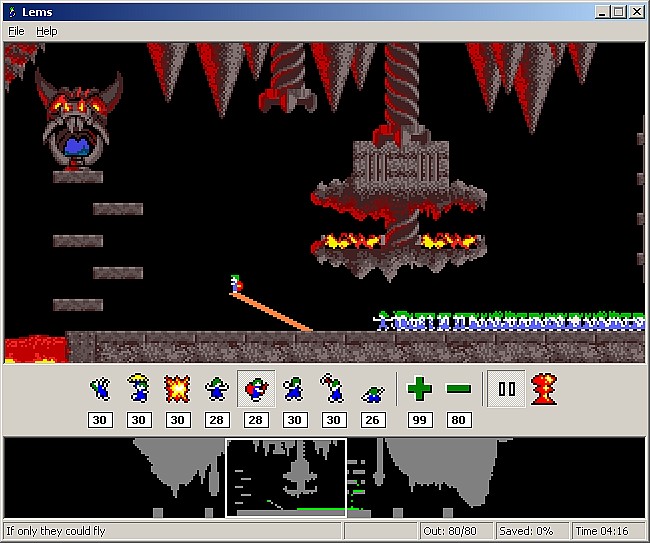The height and width of the screenshot is (543, 650).
Task: Click the climber count box showing 30
Action: 100,420
